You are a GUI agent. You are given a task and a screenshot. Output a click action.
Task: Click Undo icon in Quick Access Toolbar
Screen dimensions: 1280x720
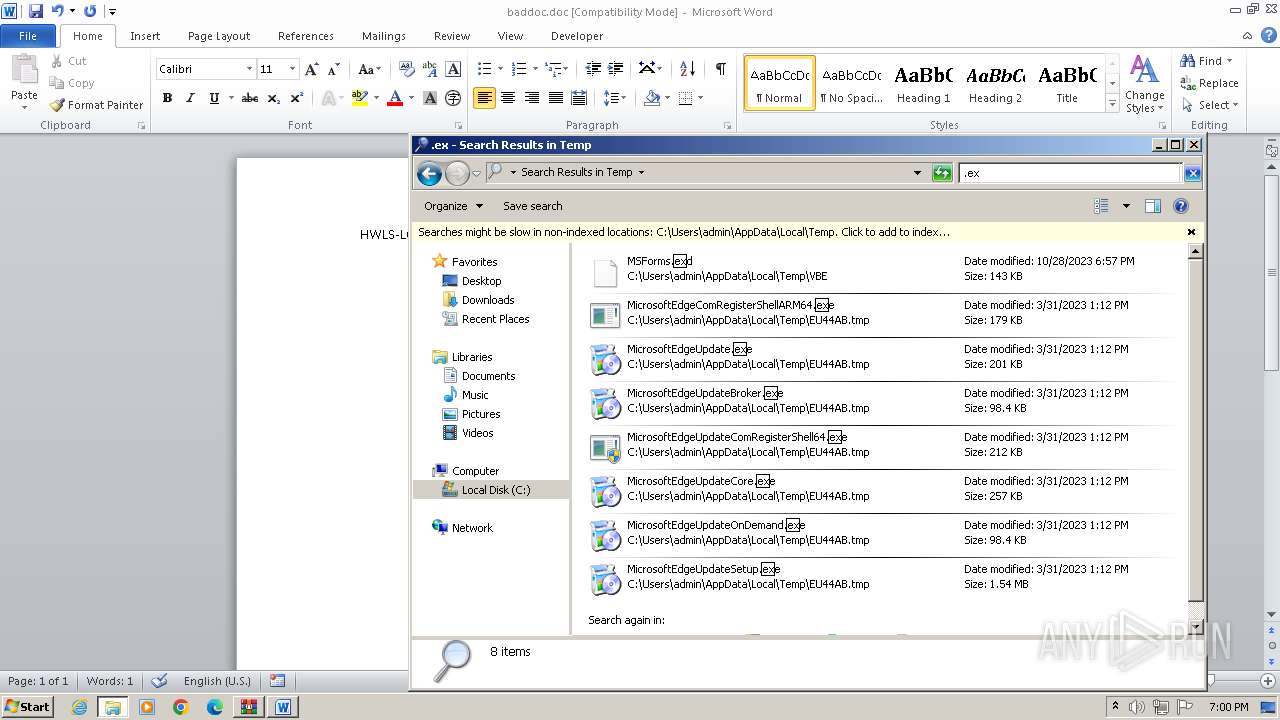tap(57, 11)
